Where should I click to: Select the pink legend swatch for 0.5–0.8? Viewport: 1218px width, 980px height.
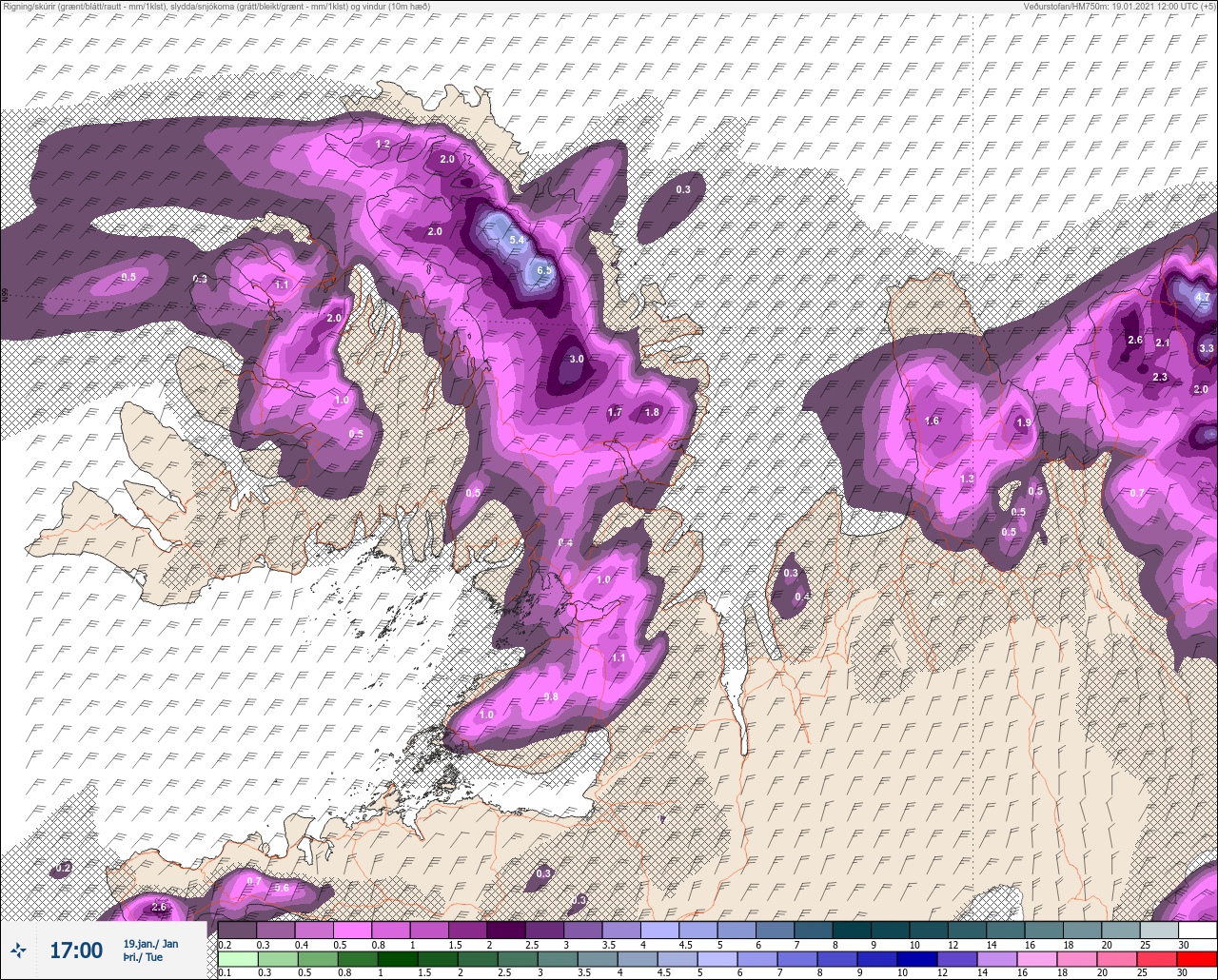pyautogui.click(x=352, y=930)
